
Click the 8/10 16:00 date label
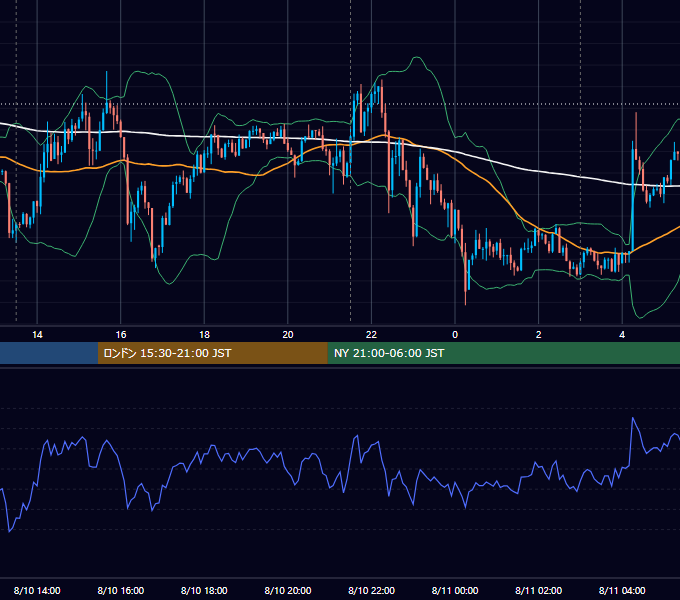point(121,590)
